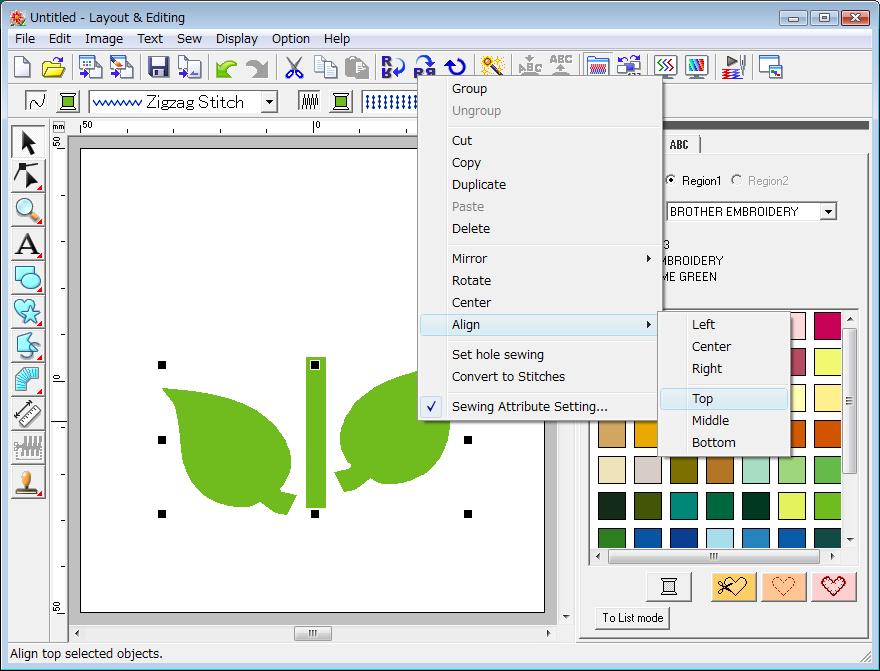
Task: Toggle the line sew curve icon
Action: point(36,102)
